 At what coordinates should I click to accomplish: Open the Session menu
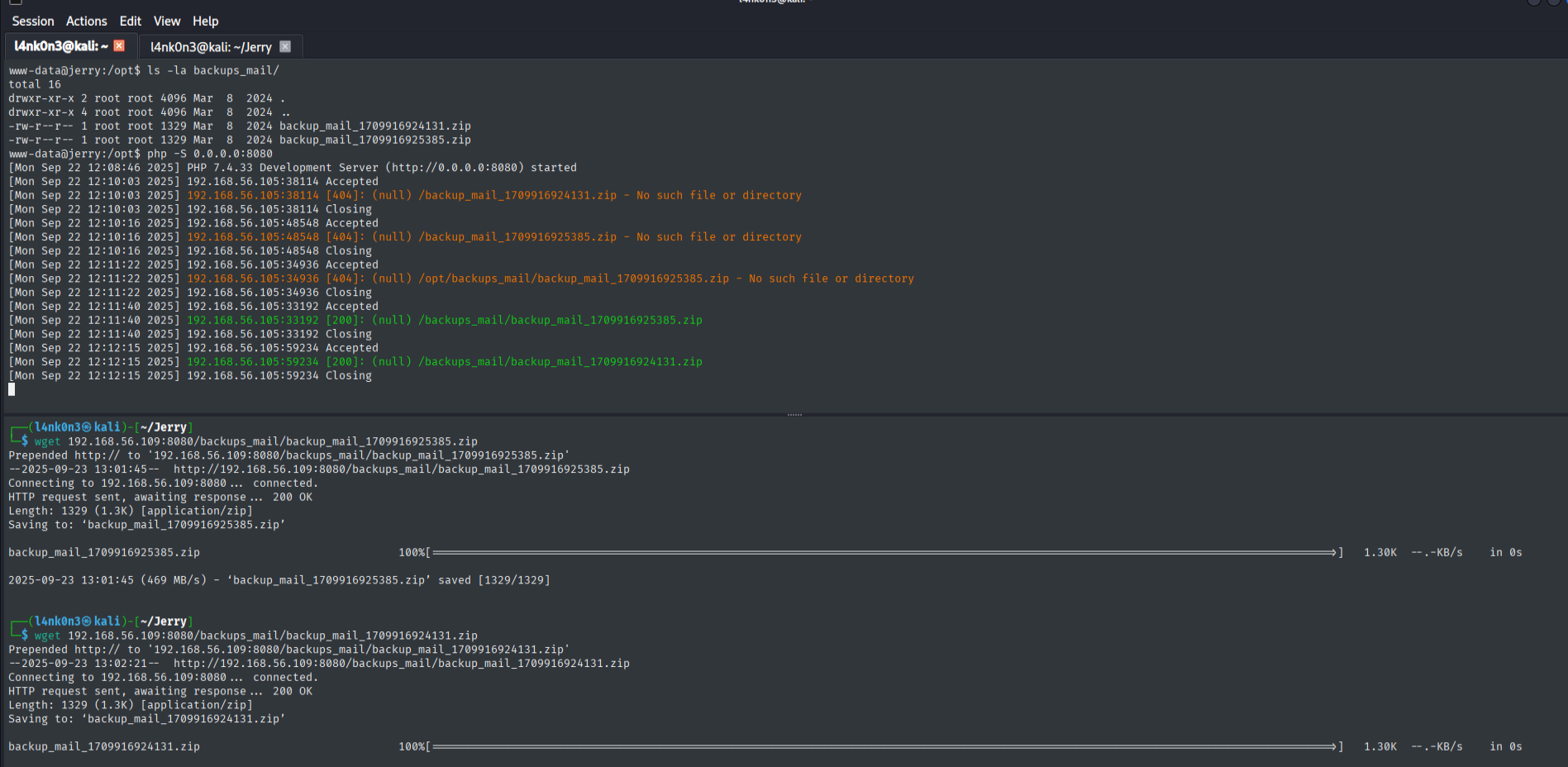point(33,21)
